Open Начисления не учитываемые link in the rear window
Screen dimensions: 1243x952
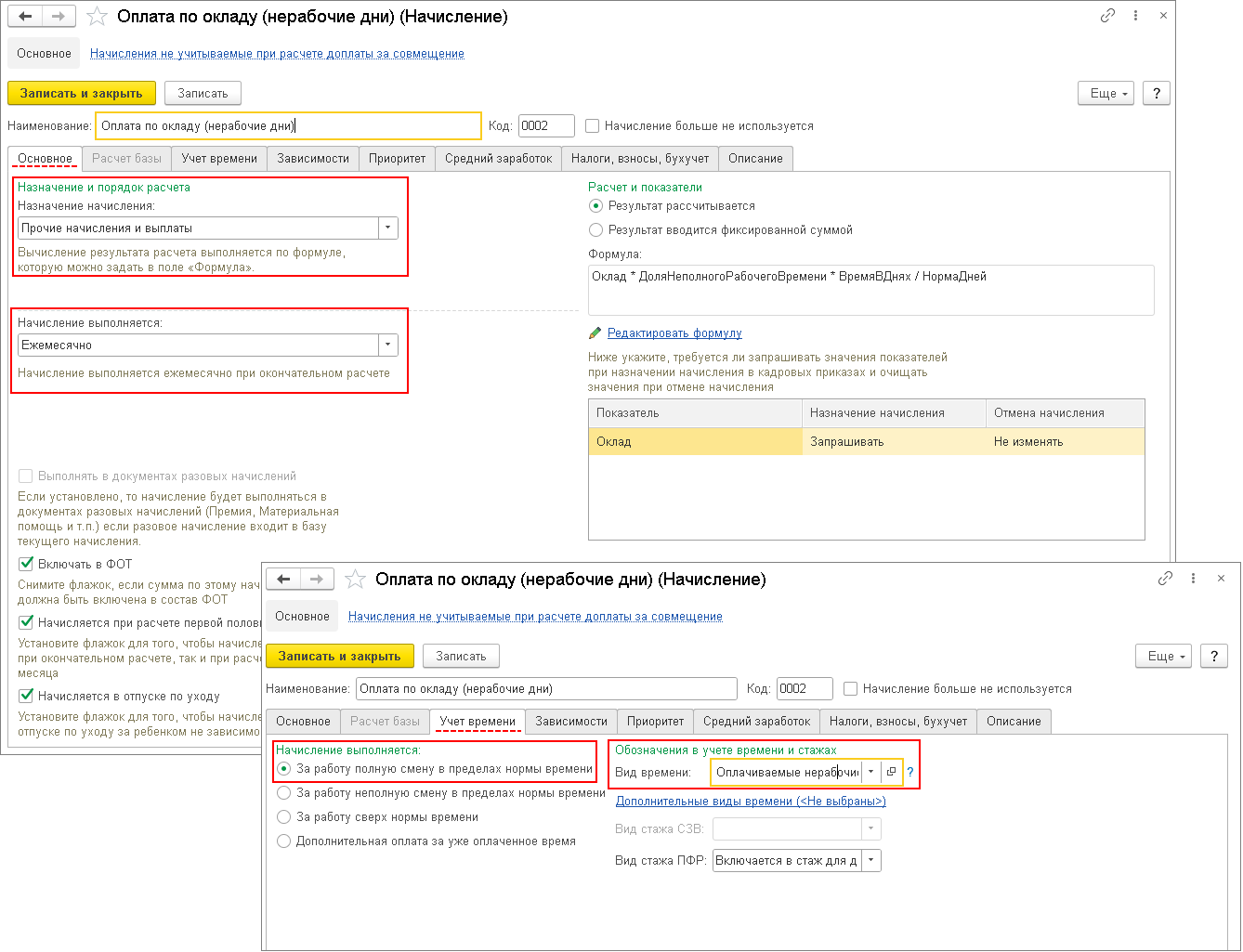(277, 54)
